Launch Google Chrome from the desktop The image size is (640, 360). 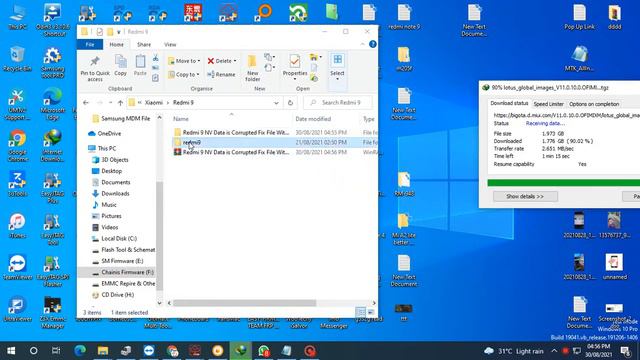[x=17, y=146]
